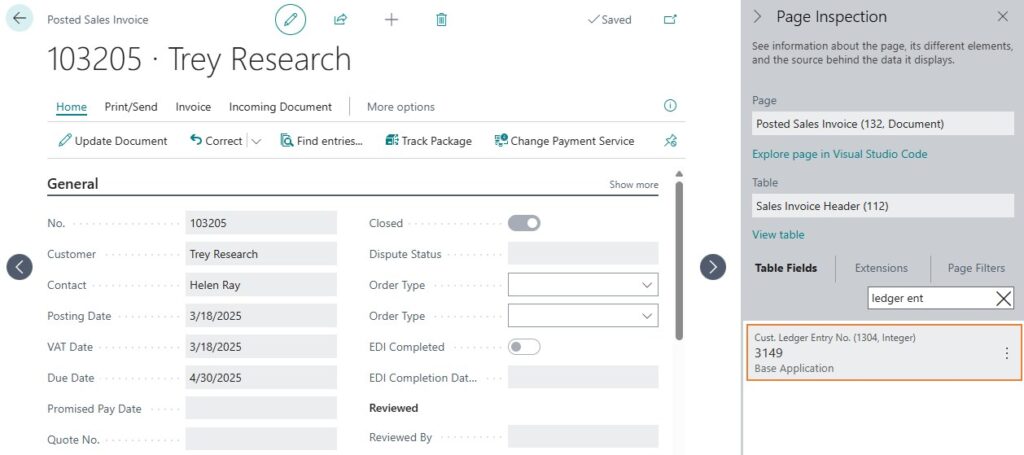Open the Print/Send menu tab
Image resolution: width=1024 pixels, height=455 pixels.
click(x=131, y=107)
